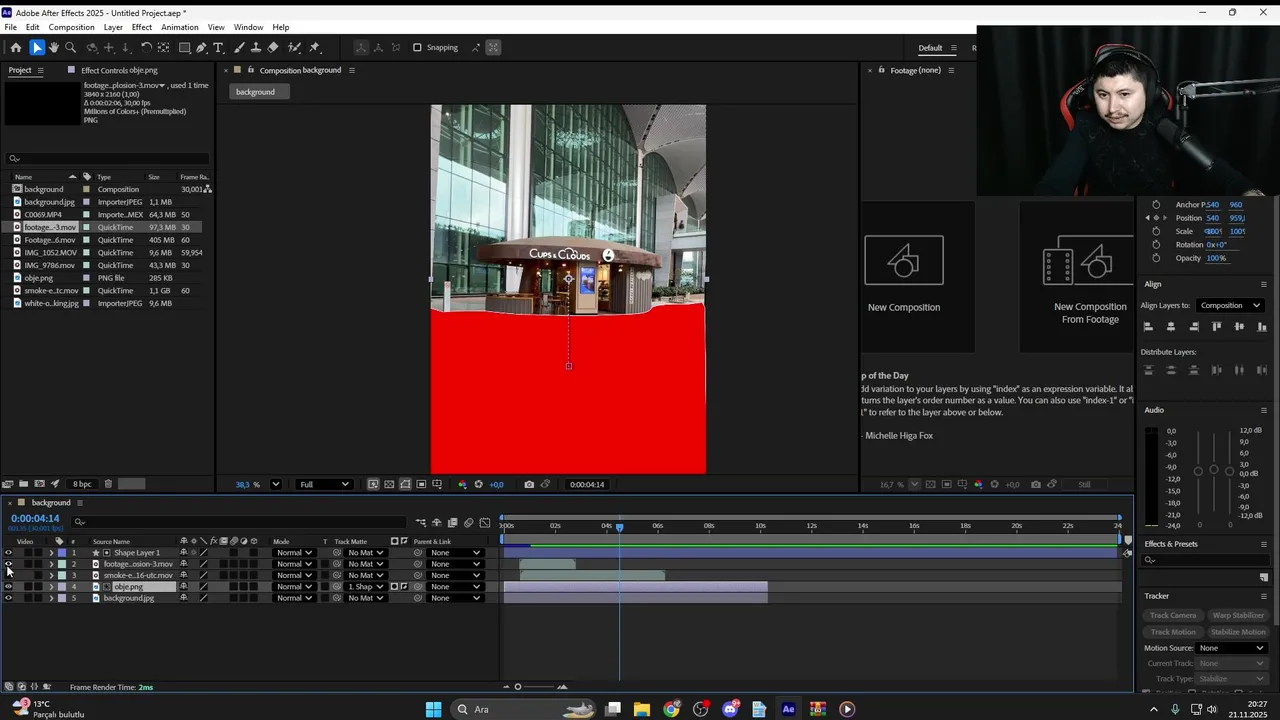Screen dimensions: 1280x720
Task: Switch to Effect Controls obje.png tab
Action: click(119, 70)
